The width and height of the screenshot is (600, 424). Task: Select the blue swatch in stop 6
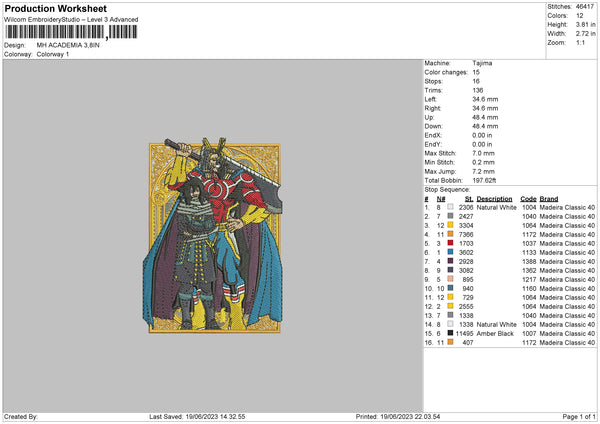450,252
